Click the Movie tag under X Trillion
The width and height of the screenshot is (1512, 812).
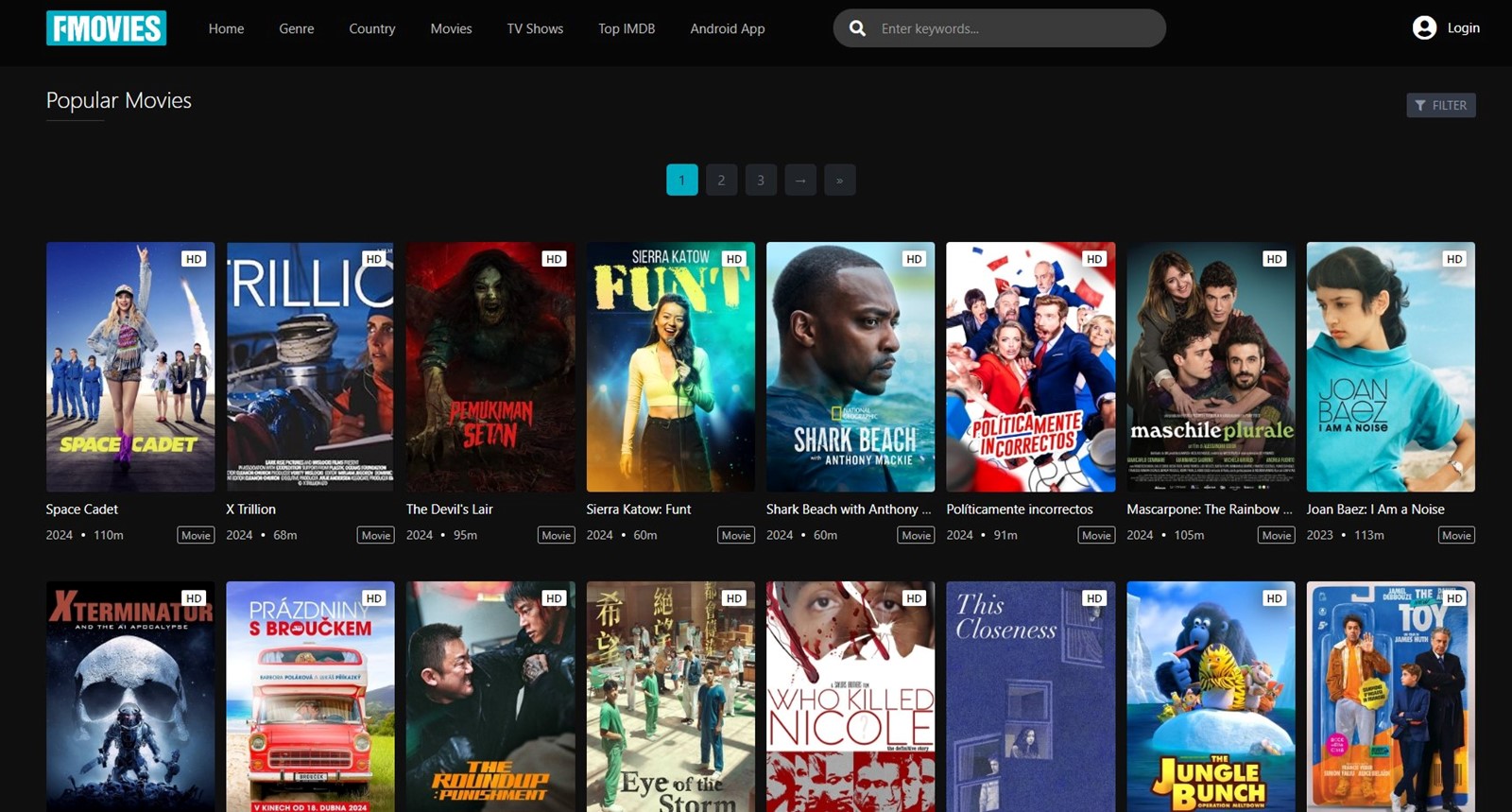tap(376, 535)
